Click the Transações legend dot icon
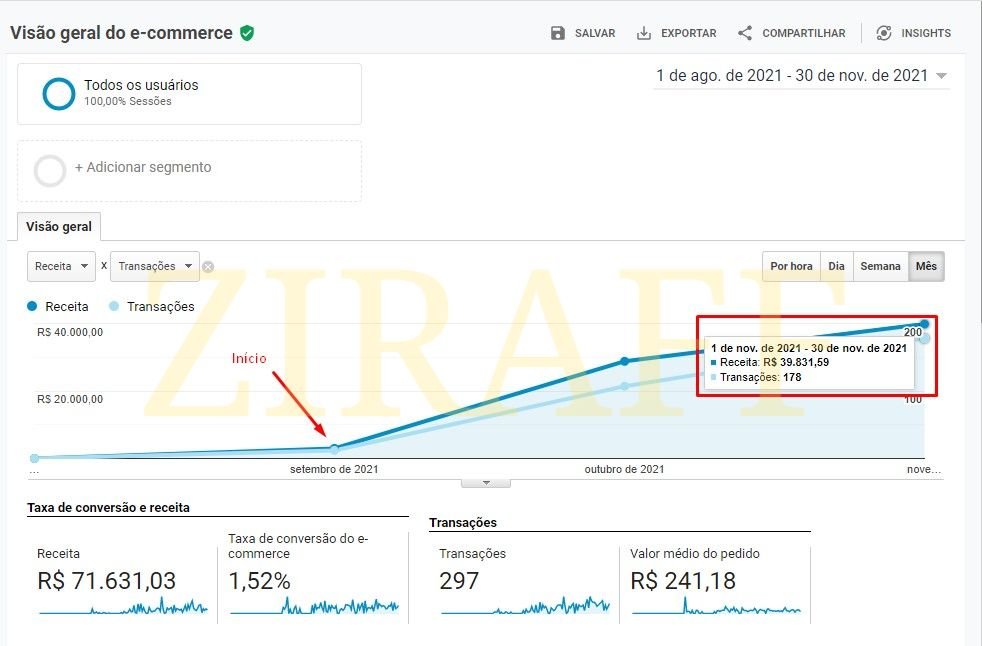982x646 pixels. point(115,306)
